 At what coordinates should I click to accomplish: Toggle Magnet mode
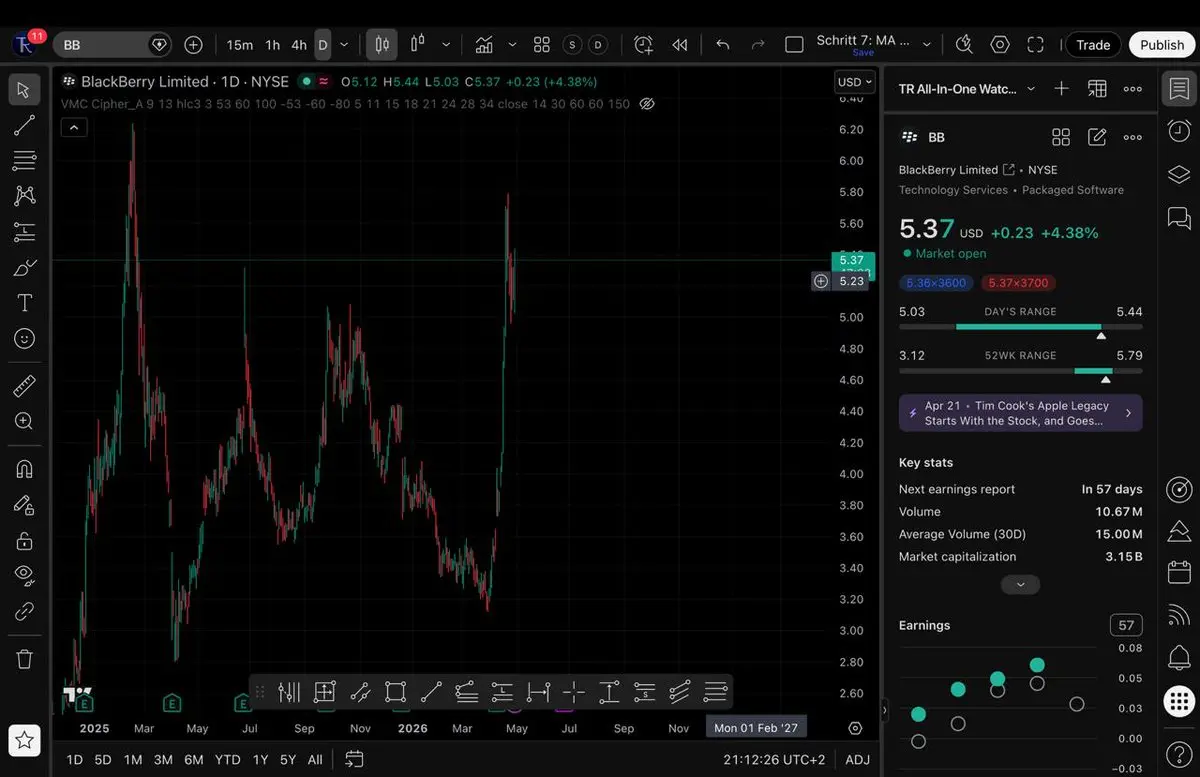click(x=25, y=469)
